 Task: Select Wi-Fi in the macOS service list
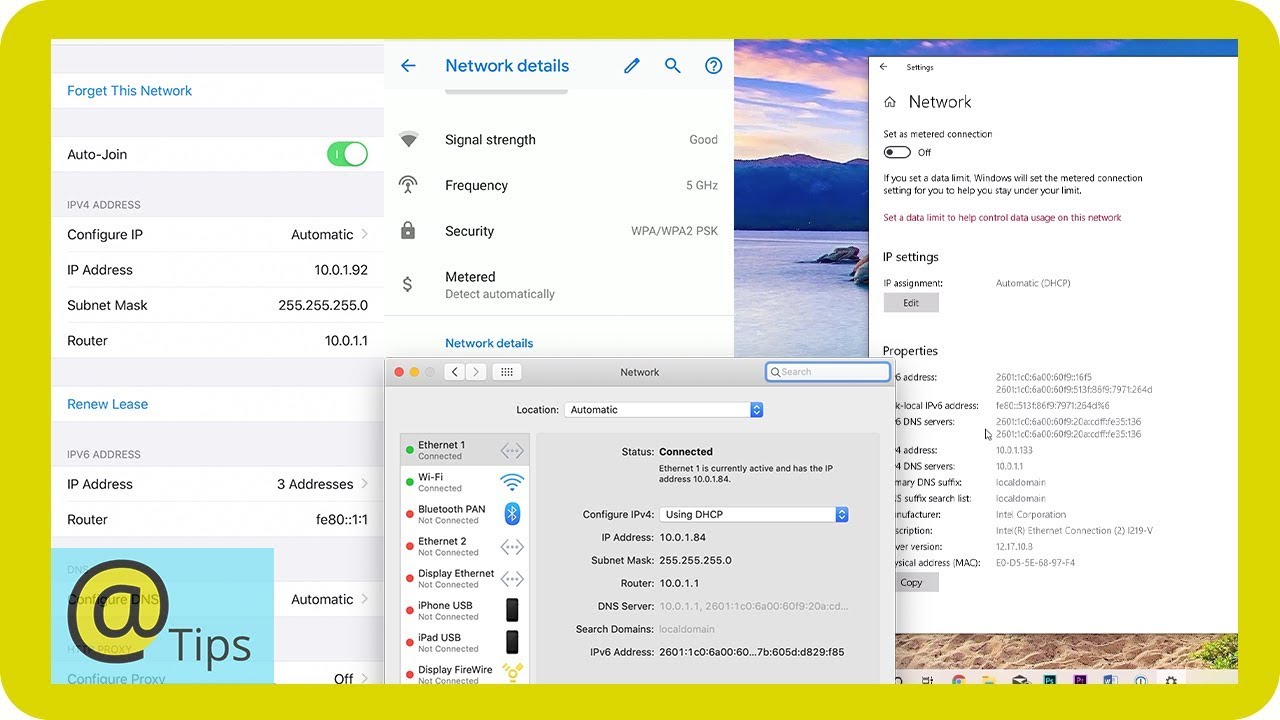point(465,482)
